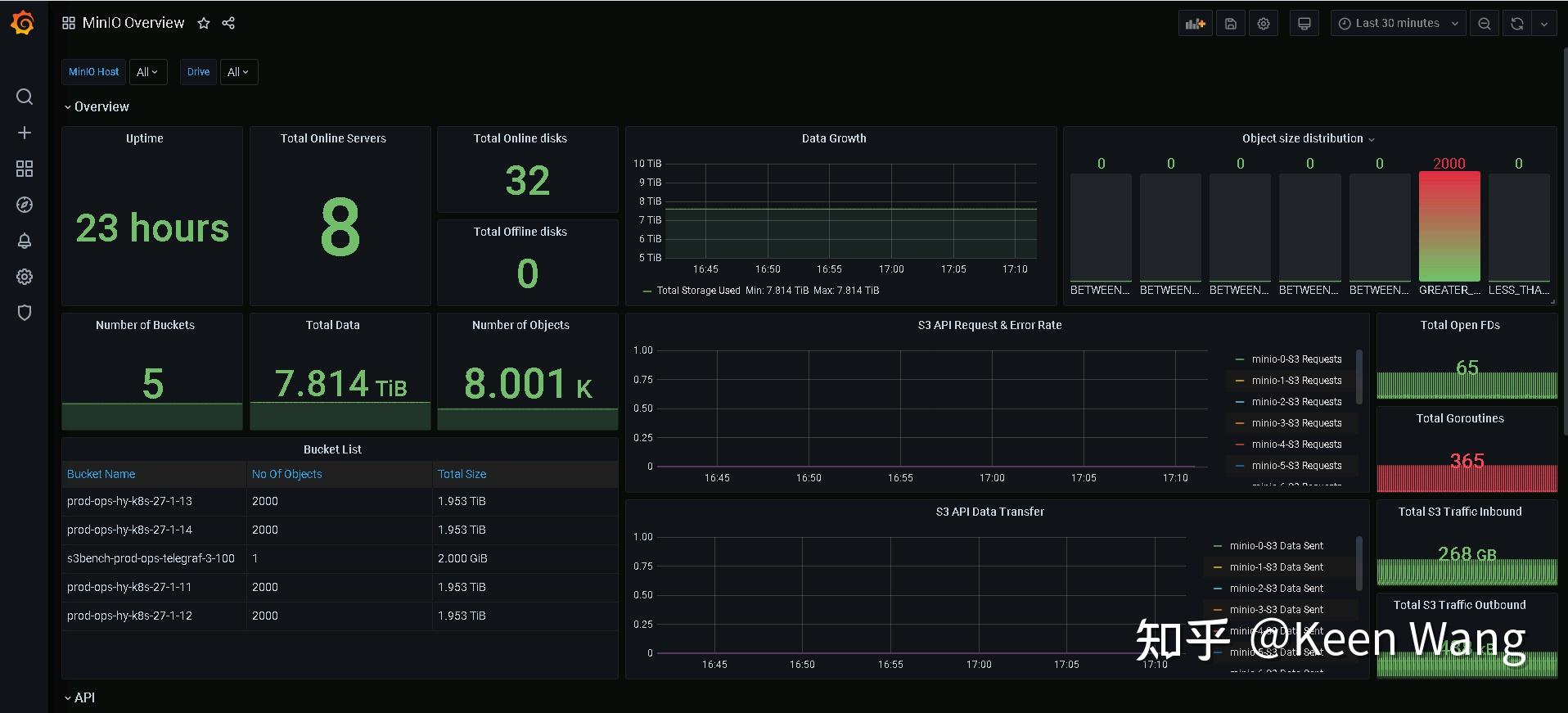The width and height of the screenshot is (1568, 713).
Task: Select row s3bench-prod-ops-telegraf-3-100
Action: (x=340, y=558)
